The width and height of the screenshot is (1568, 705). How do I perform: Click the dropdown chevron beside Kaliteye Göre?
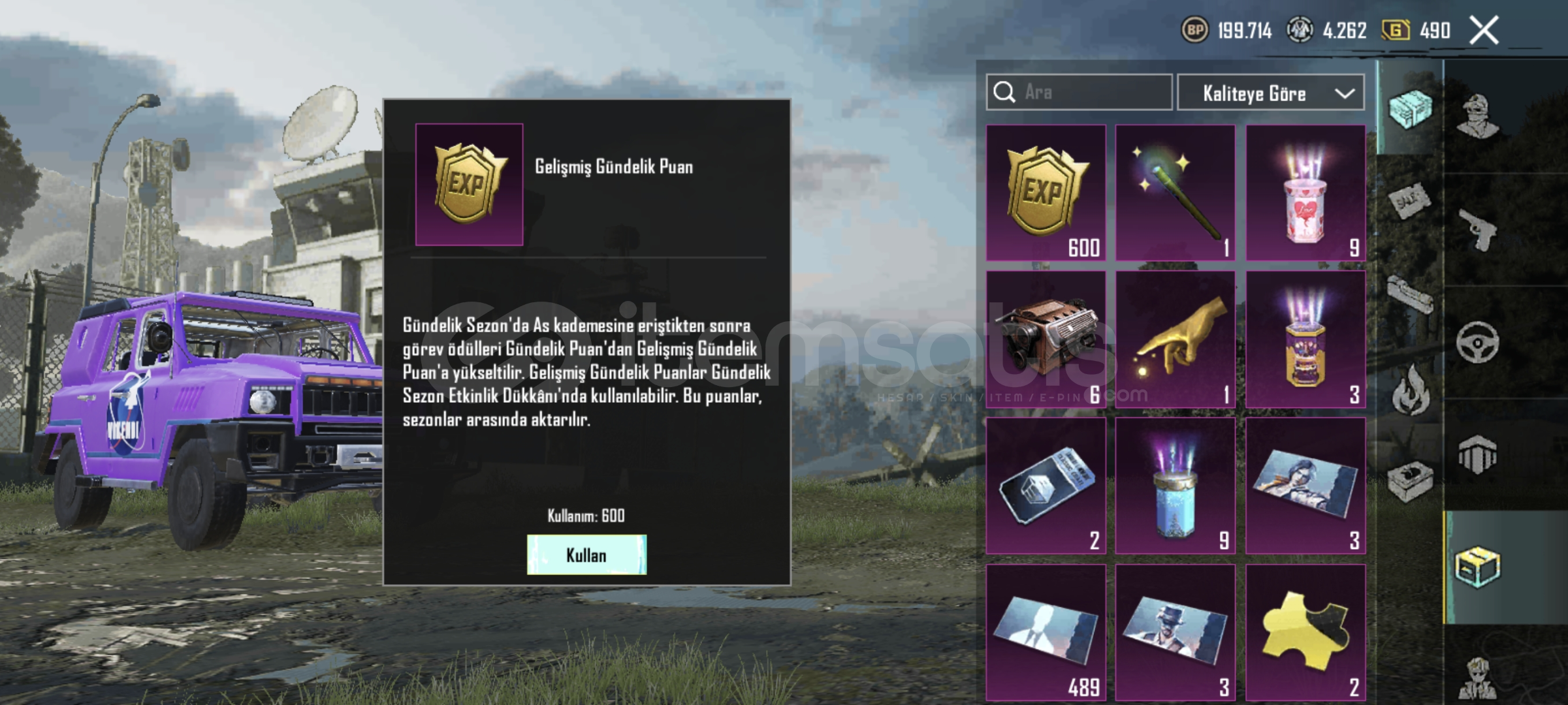coord(1344,93)
